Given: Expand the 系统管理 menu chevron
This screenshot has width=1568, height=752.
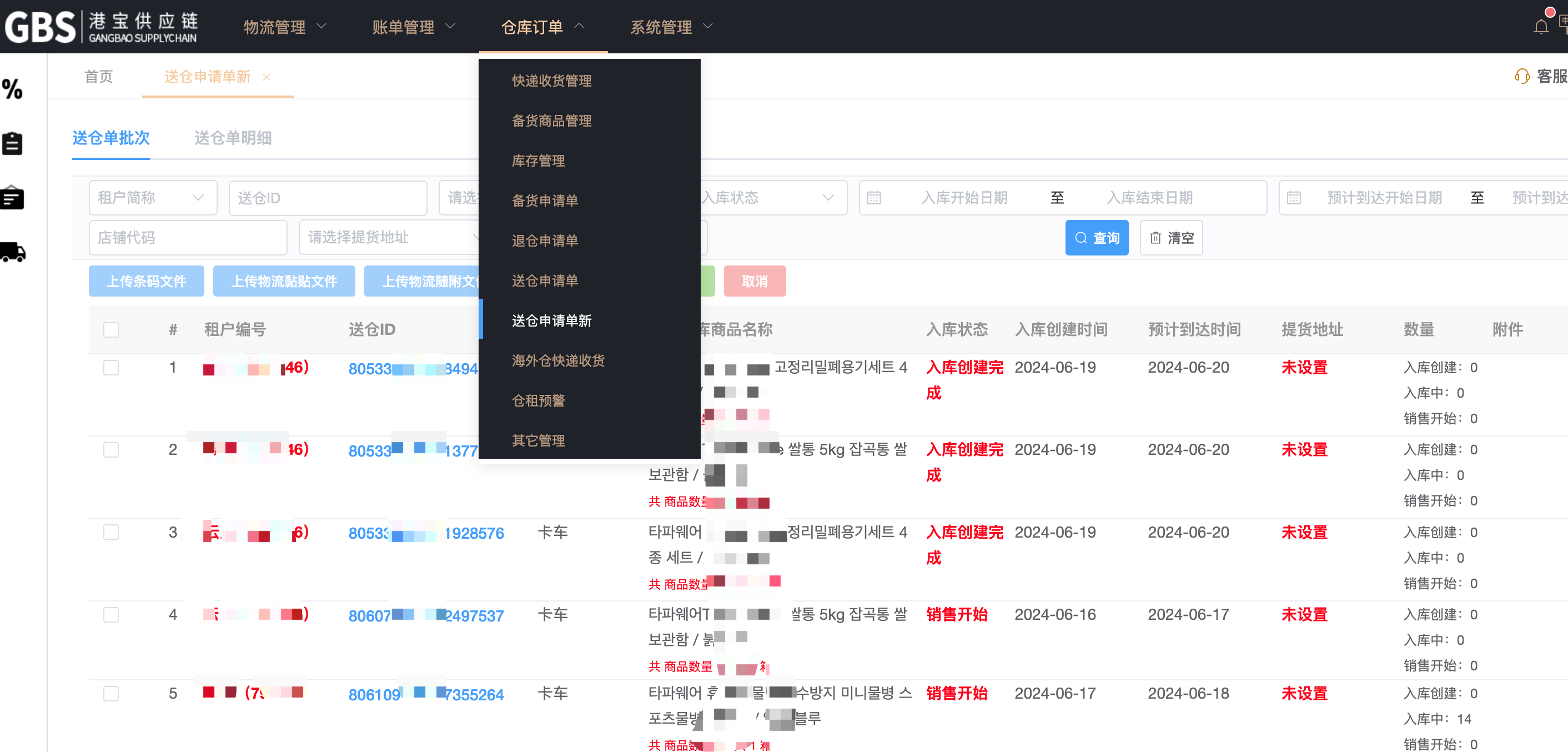Looking at the screenshot, I should [708, 27].
